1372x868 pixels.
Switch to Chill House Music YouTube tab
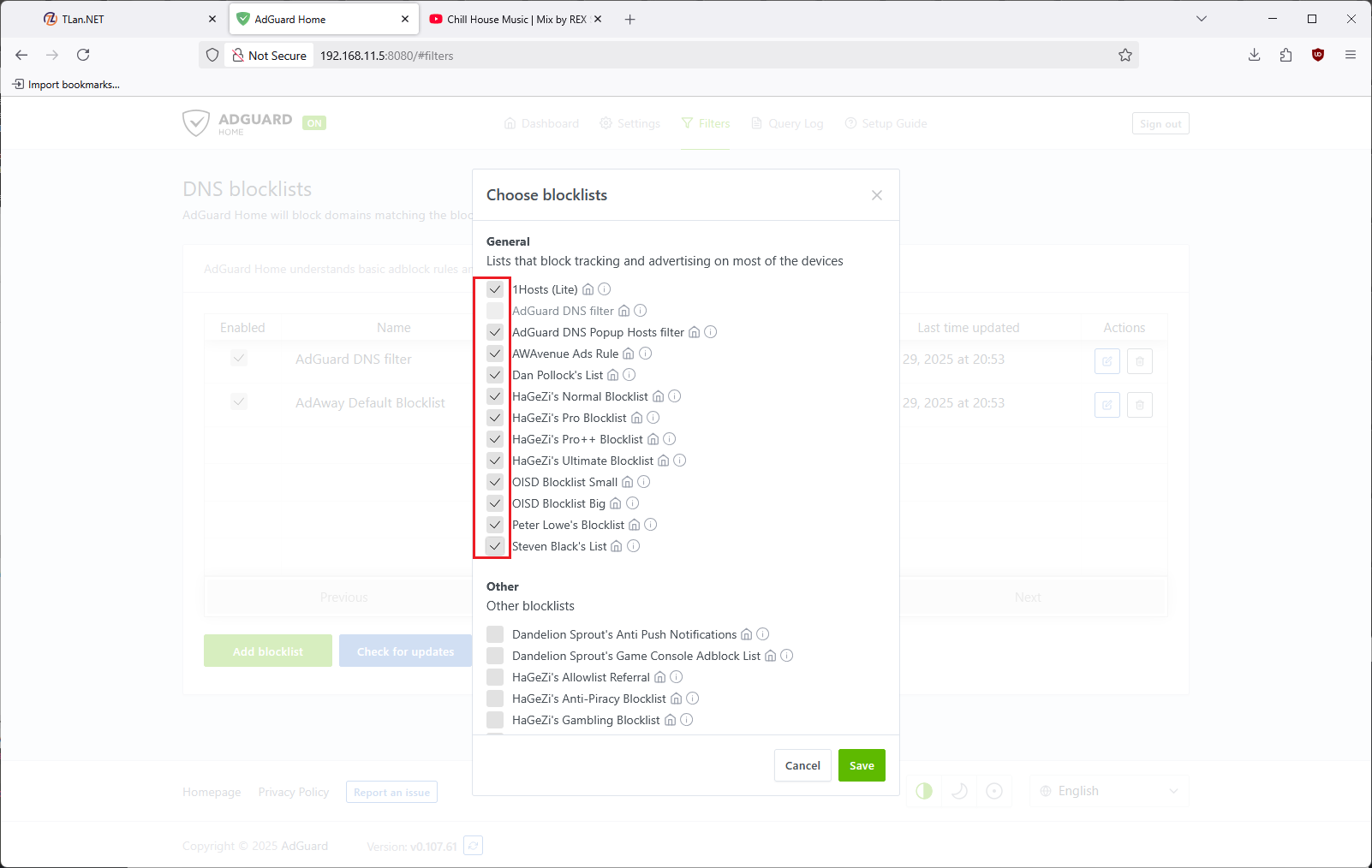(516, 19)
